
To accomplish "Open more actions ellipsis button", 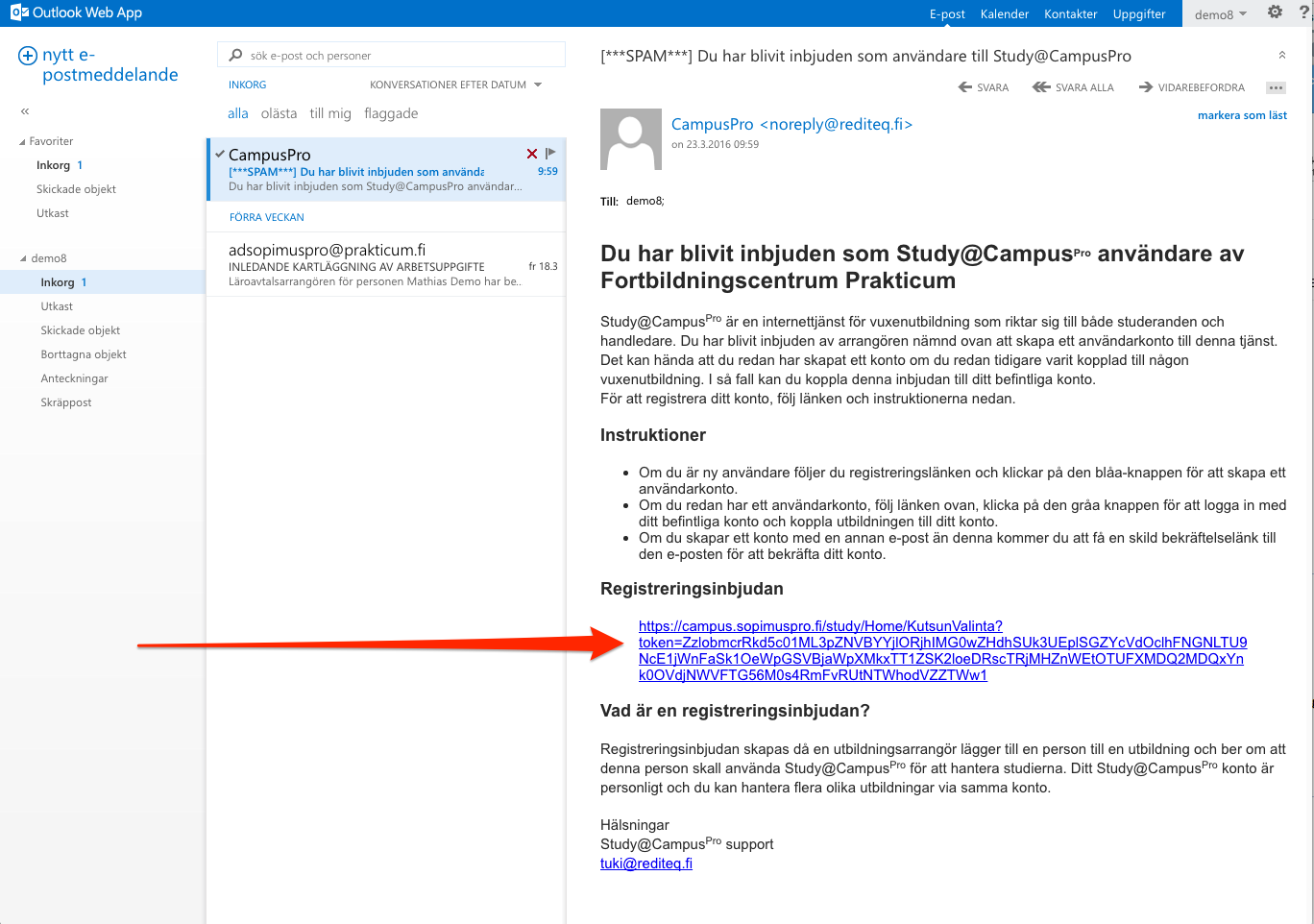I will pos(1276,87).
